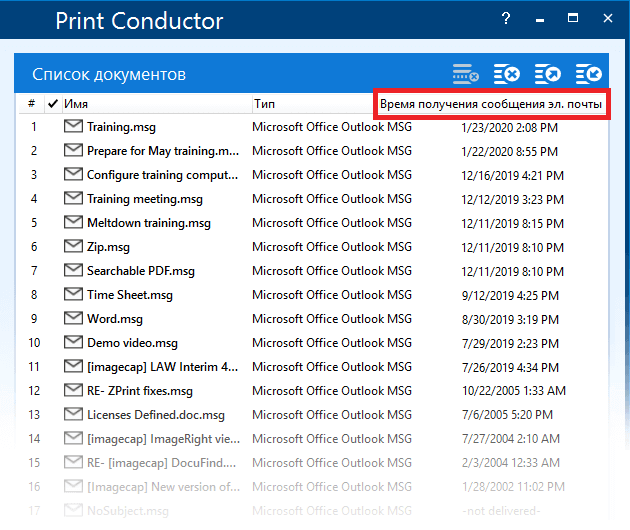This screenshot has width=630, height=530.
Task: Select the Word.msg entry
Action: (115, 319)
